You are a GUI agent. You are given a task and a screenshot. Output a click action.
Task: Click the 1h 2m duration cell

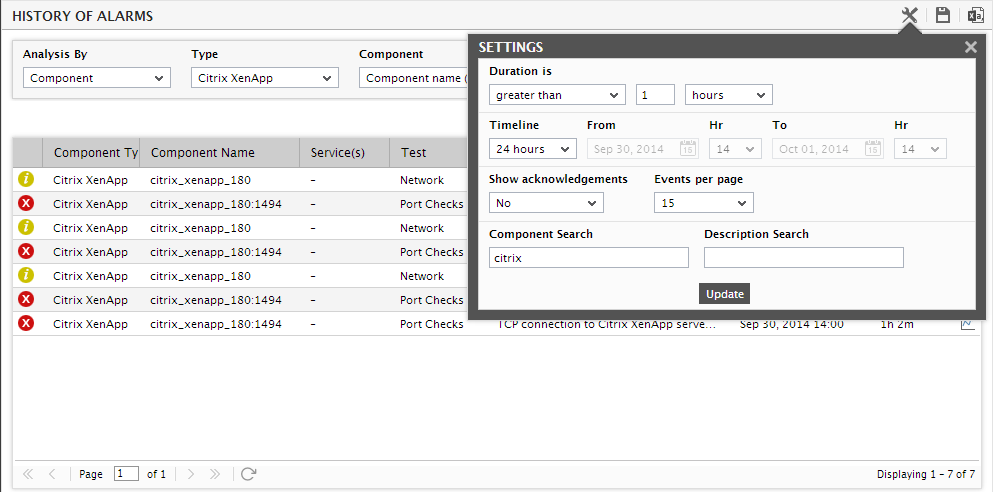[x=897, y=324]
